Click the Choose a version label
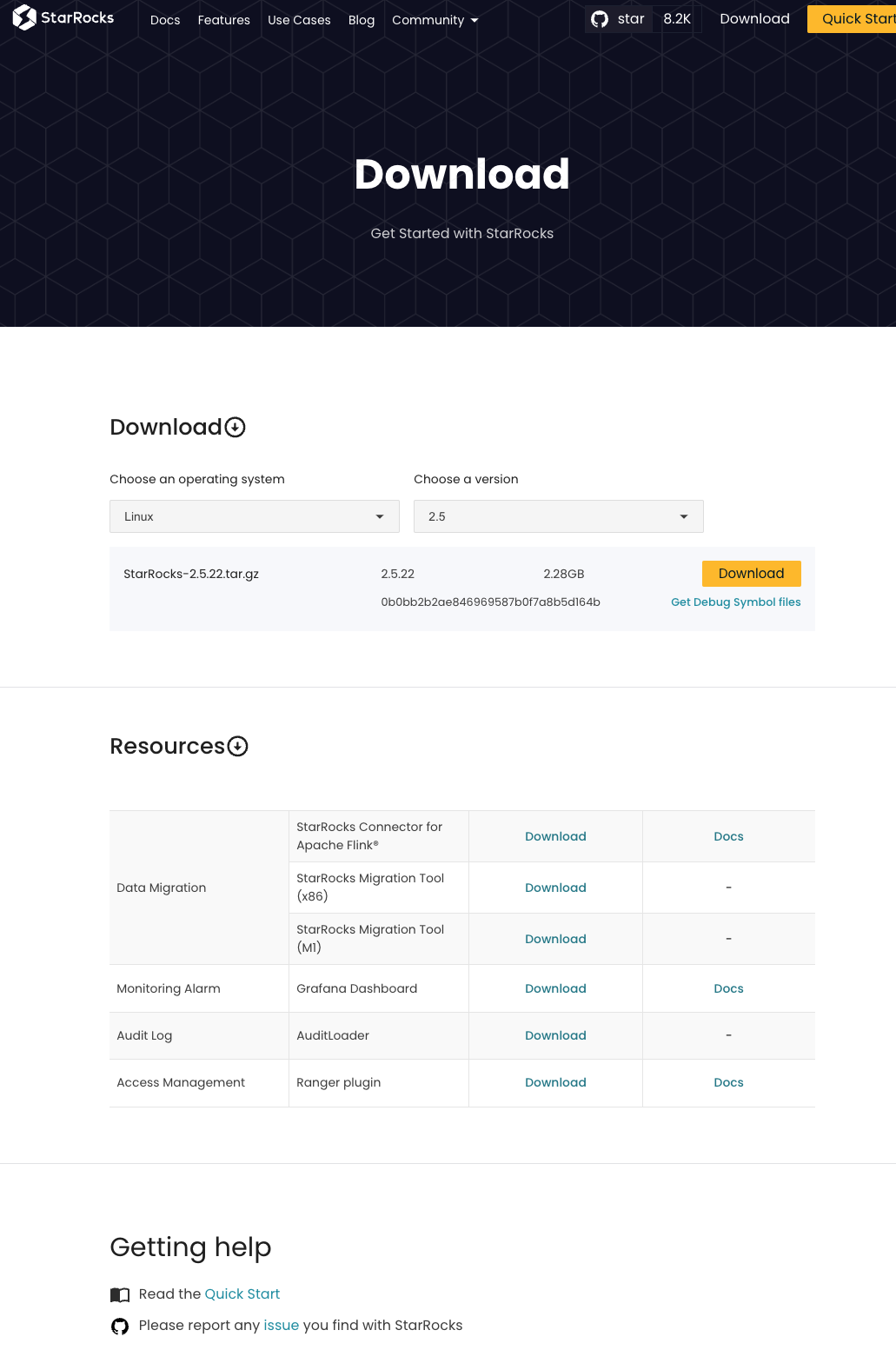The width and height of the screenshot is (896, 1370). [466, 479]
